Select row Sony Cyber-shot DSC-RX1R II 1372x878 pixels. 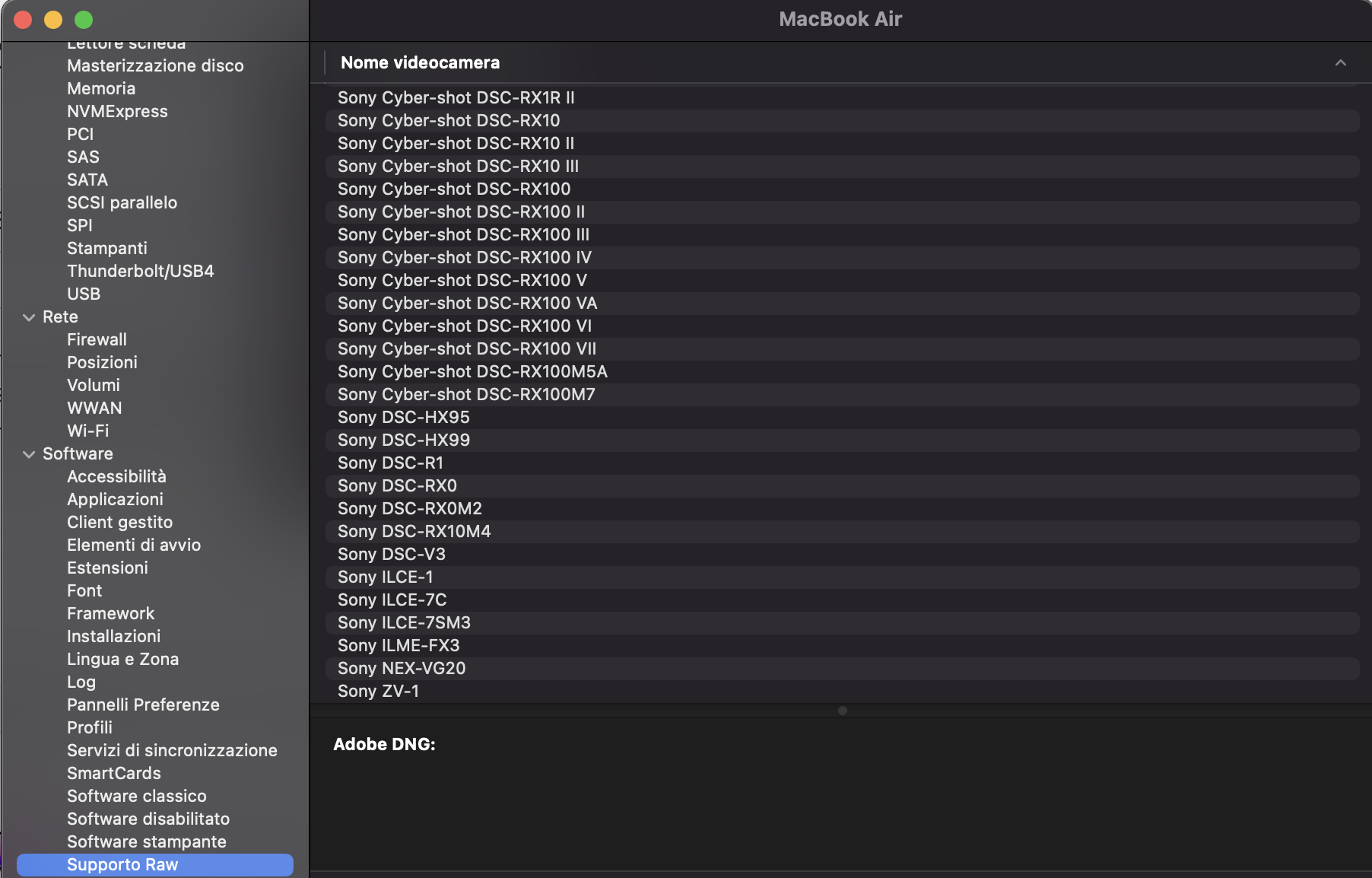[x=842, y=98]
